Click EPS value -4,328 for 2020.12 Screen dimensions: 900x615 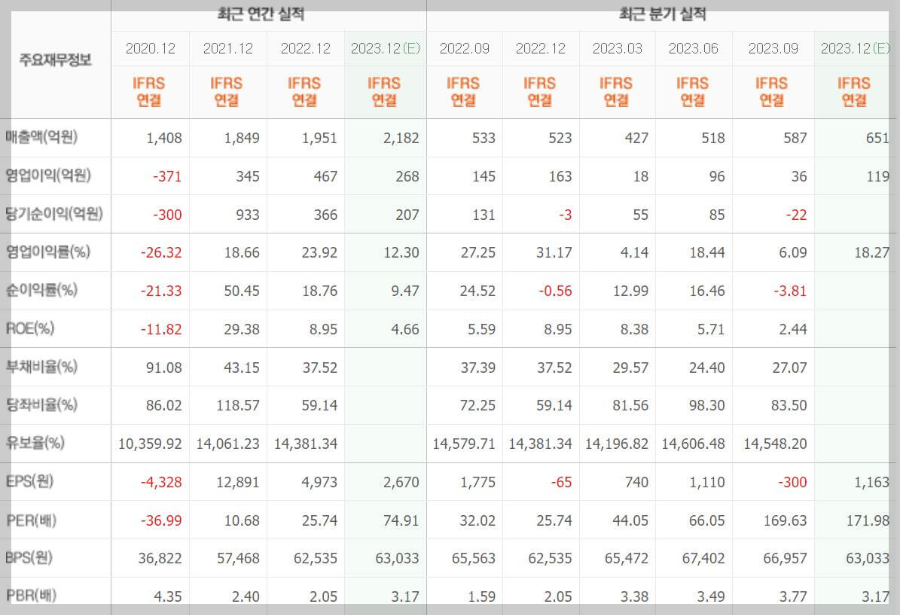tap(161, 482)
